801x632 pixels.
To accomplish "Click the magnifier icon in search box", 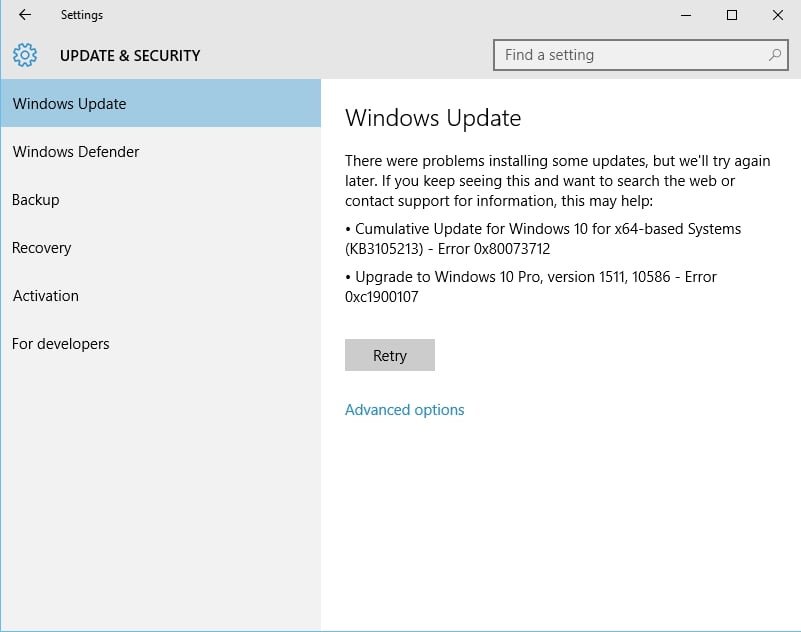I will coord(775,55).
